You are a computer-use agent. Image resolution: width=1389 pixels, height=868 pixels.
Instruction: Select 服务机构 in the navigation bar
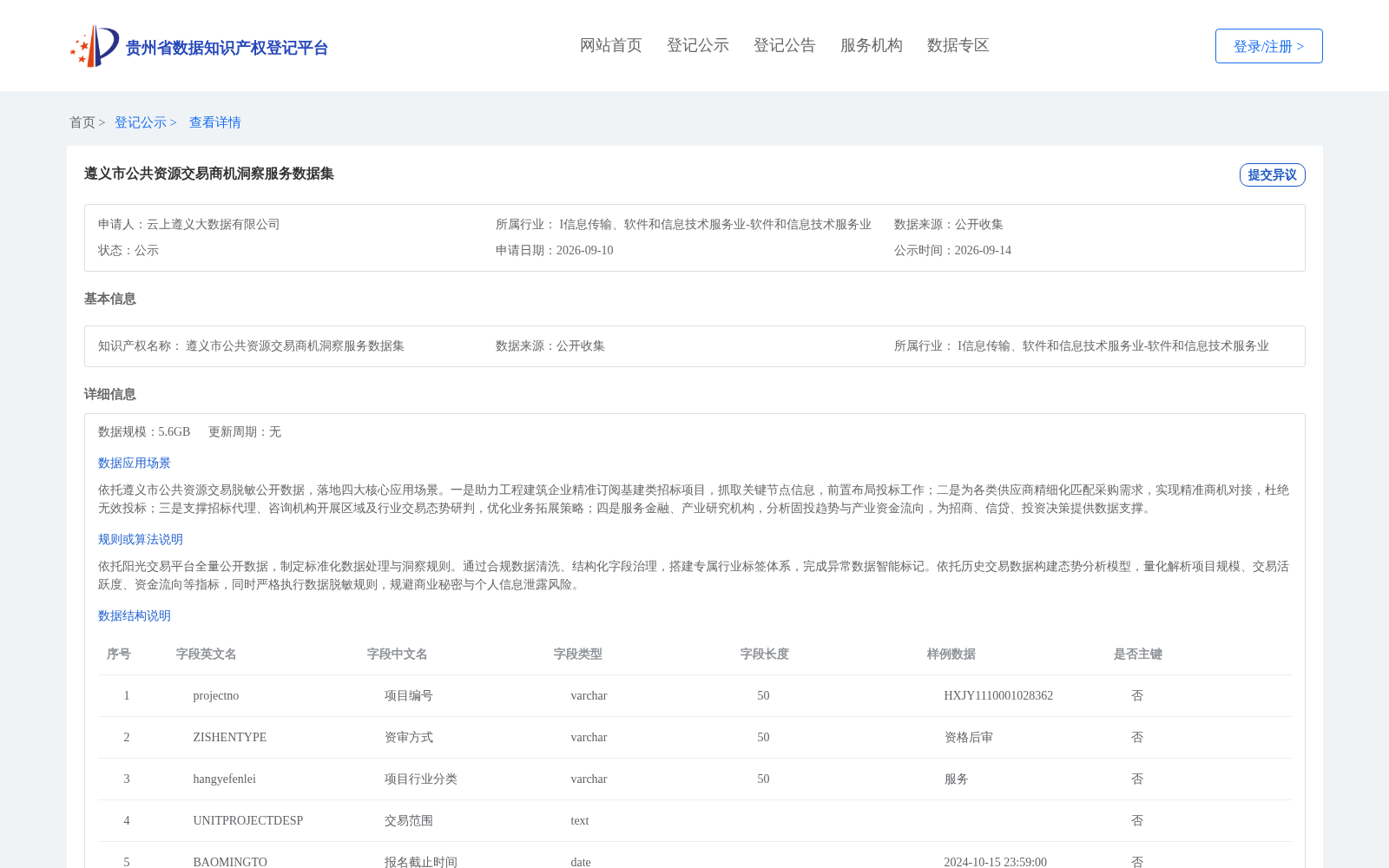[x=872, y=45]
